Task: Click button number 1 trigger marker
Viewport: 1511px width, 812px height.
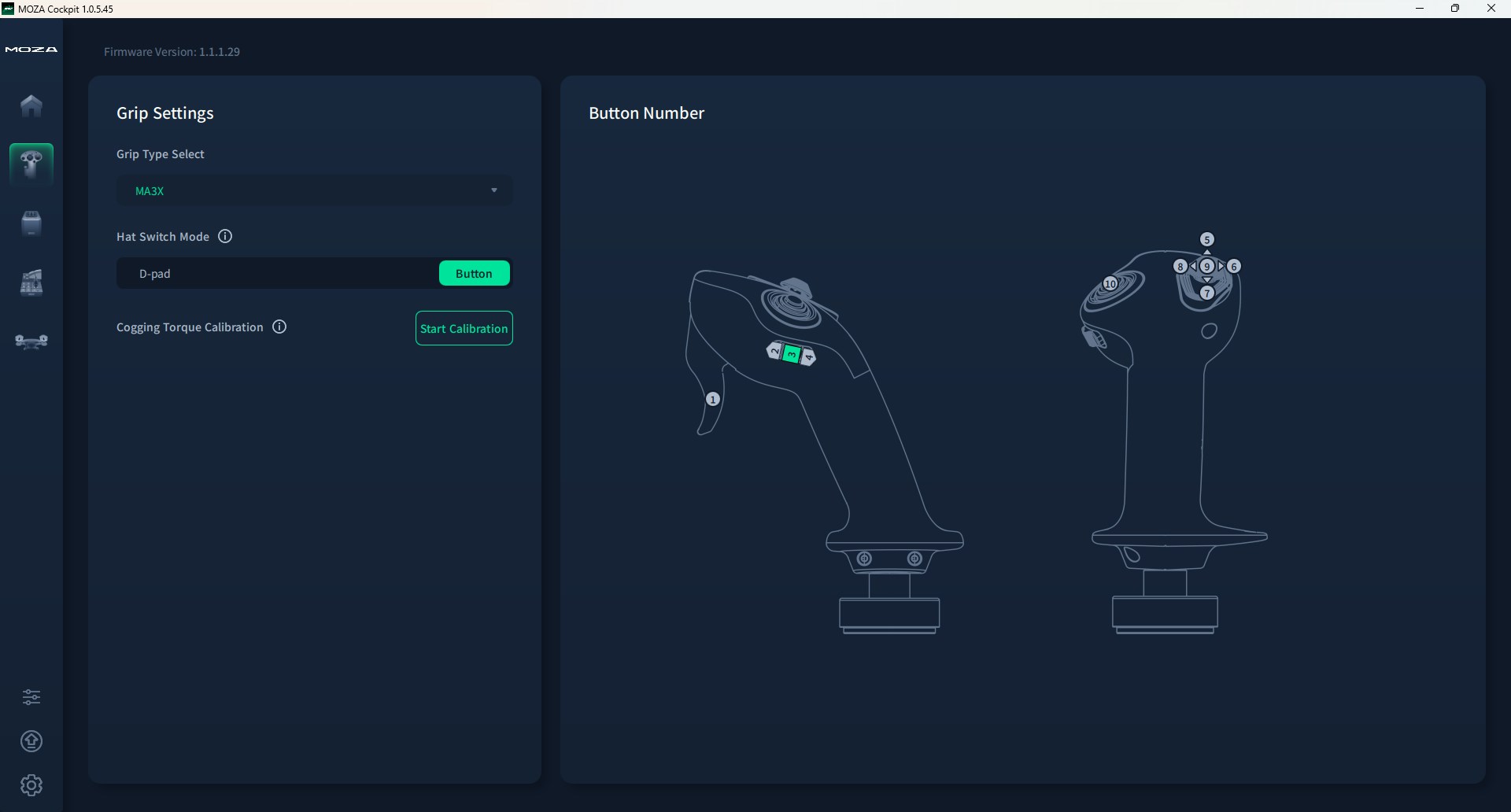Action: coord(713,400)
